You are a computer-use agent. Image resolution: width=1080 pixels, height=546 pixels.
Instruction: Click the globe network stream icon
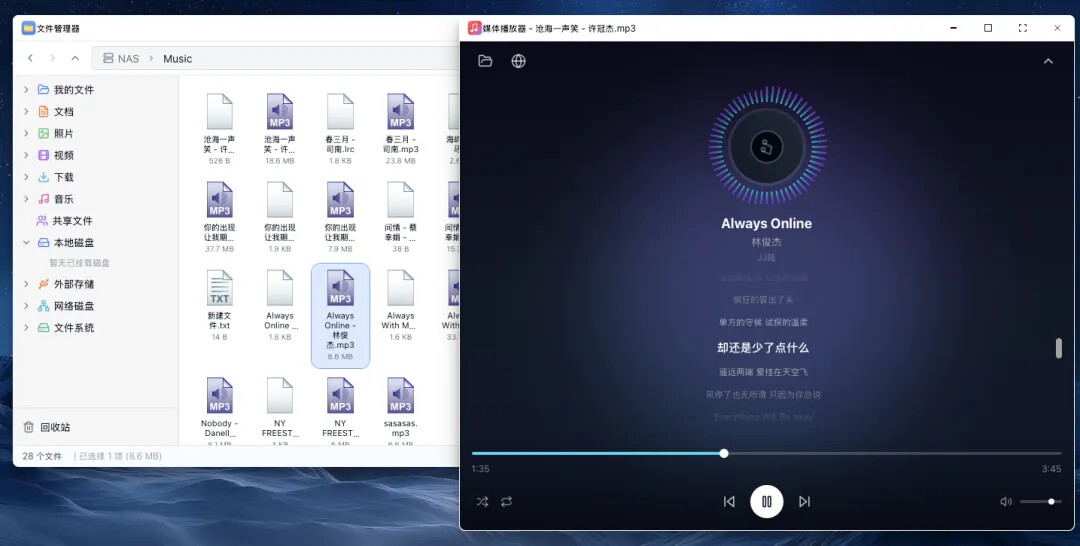point(518,61)
